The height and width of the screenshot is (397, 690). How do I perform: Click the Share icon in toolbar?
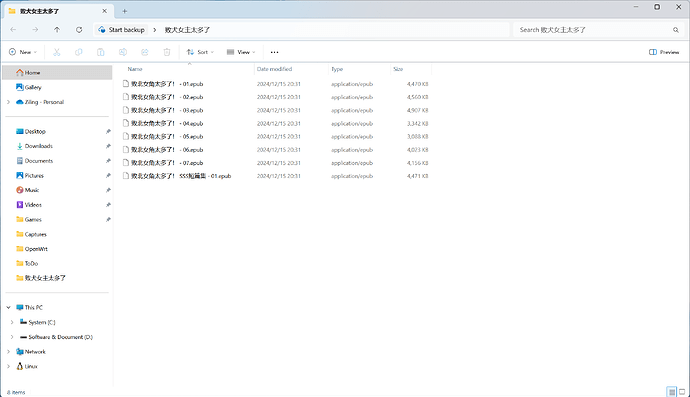point(145,52)
